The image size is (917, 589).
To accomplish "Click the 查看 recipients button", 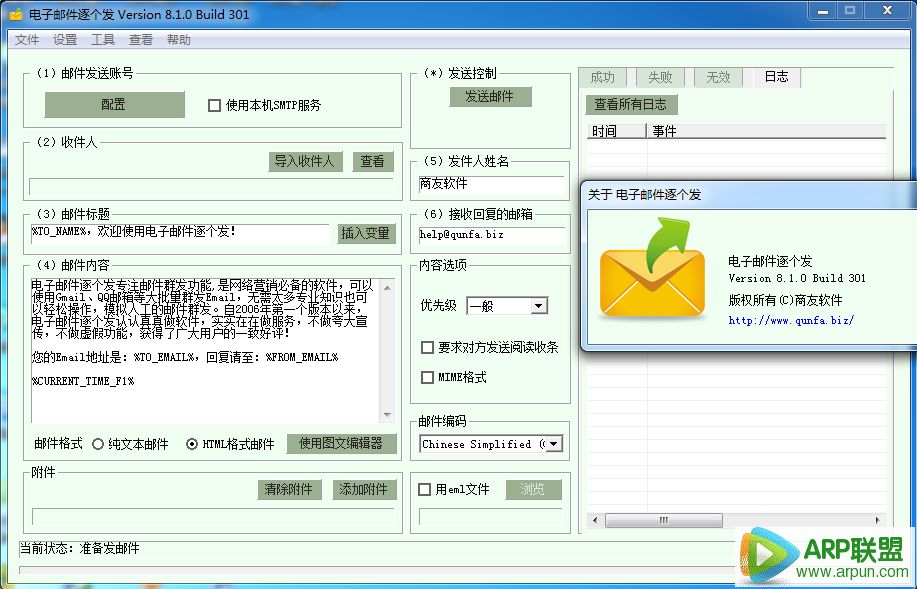I will tap(373, 161).
